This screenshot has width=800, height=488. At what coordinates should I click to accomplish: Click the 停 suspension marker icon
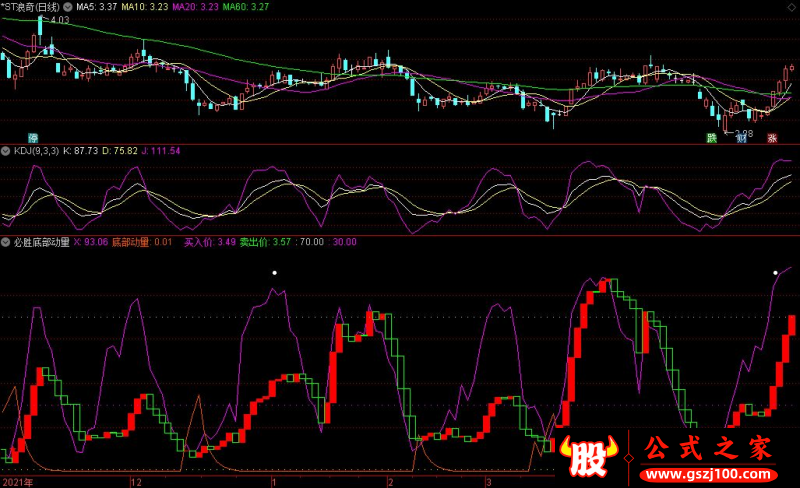pyautogui.click(x=33, y=138)
